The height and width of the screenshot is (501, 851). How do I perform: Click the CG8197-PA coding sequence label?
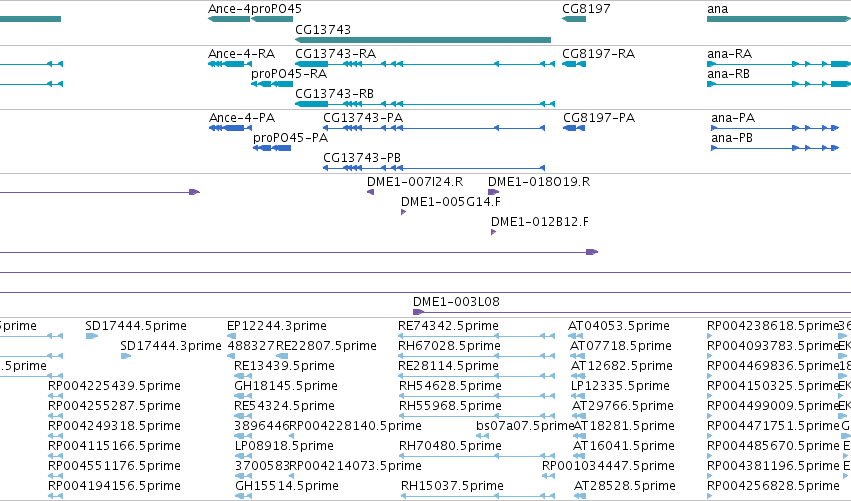point(599,118)
